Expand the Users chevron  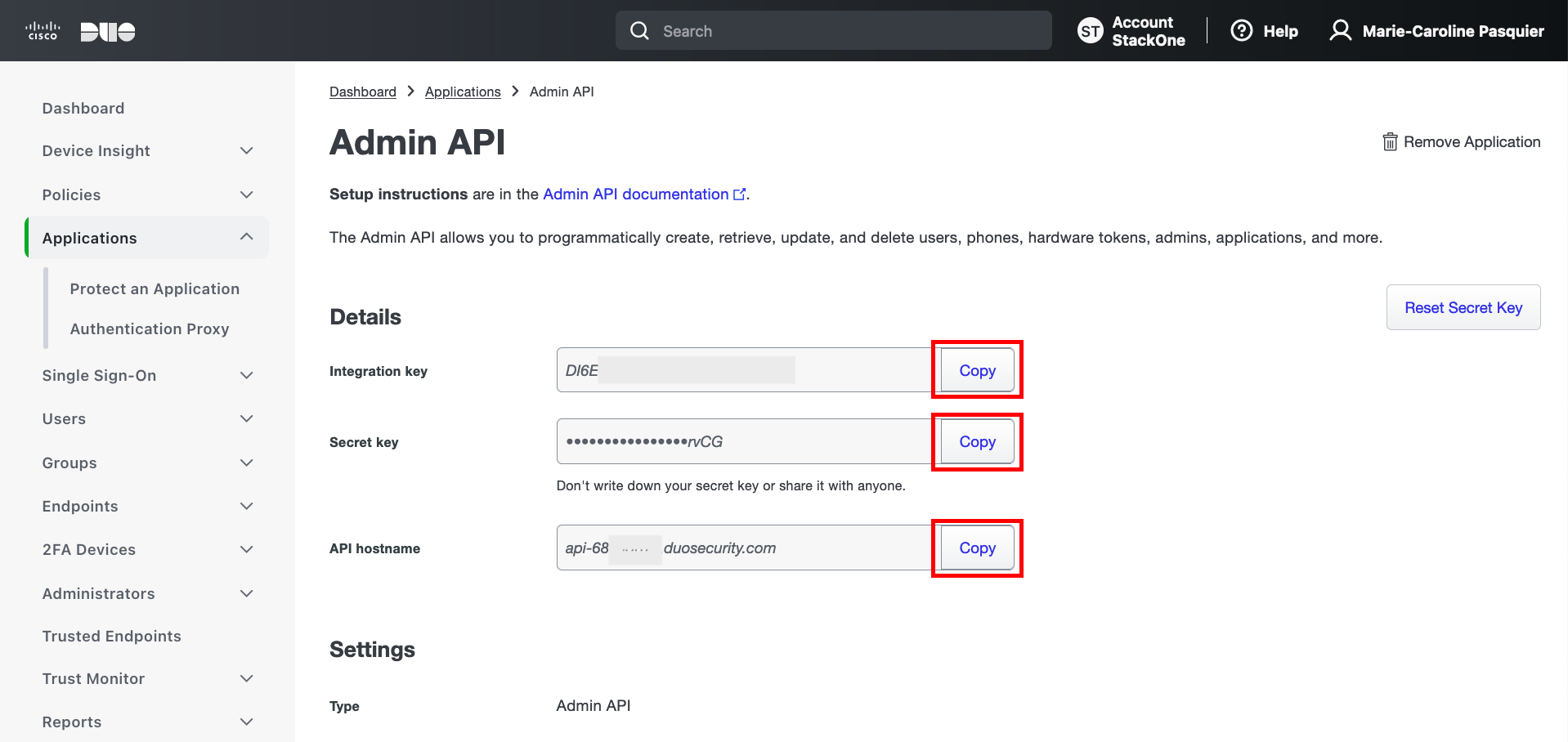point(247,419)
